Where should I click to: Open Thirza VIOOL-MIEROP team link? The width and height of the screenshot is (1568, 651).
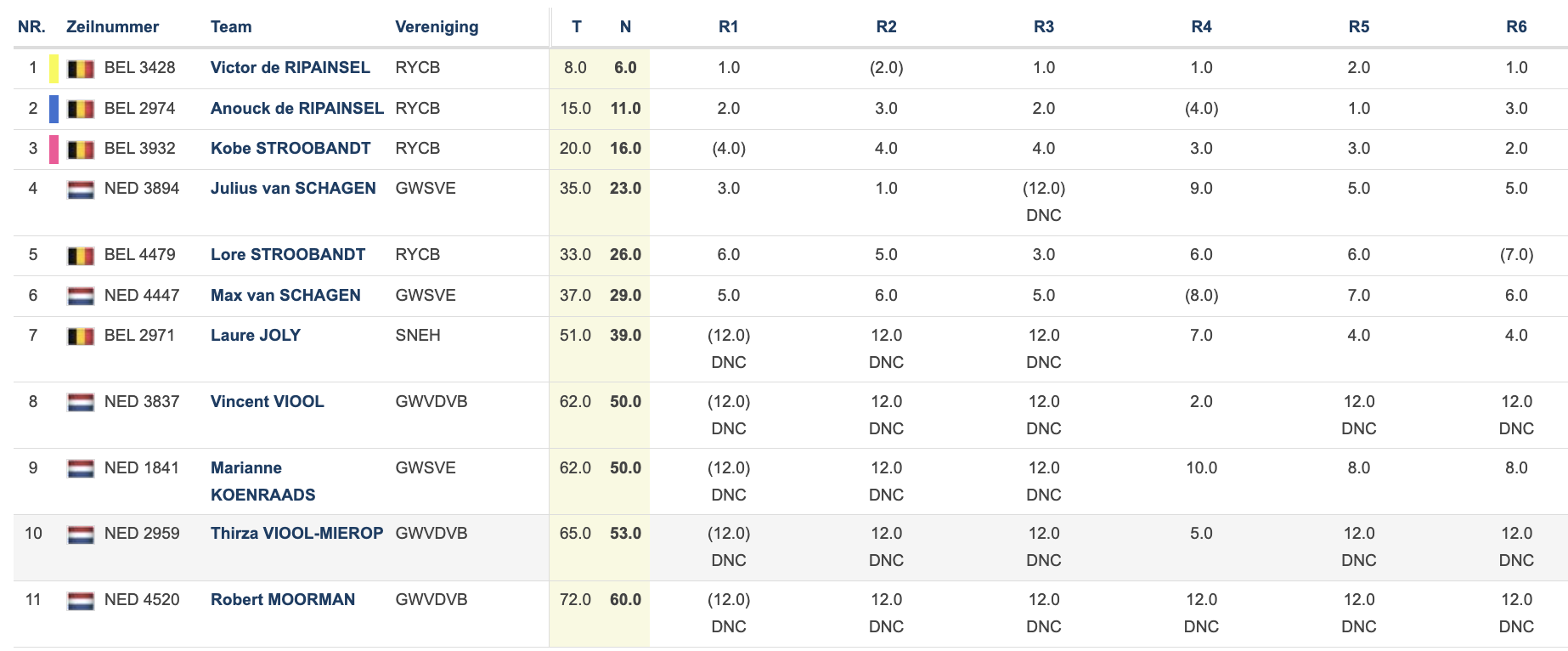297,534
